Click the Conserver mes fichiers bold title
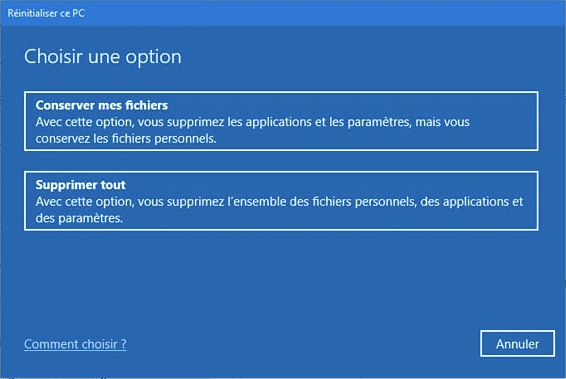This screenshot has width=566, height=379. point(102,105)
